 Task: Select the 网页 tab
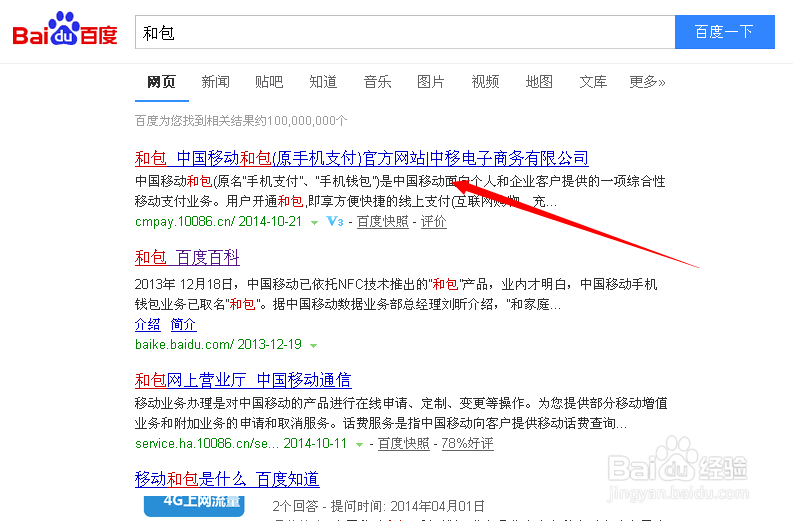coord(161,82)
